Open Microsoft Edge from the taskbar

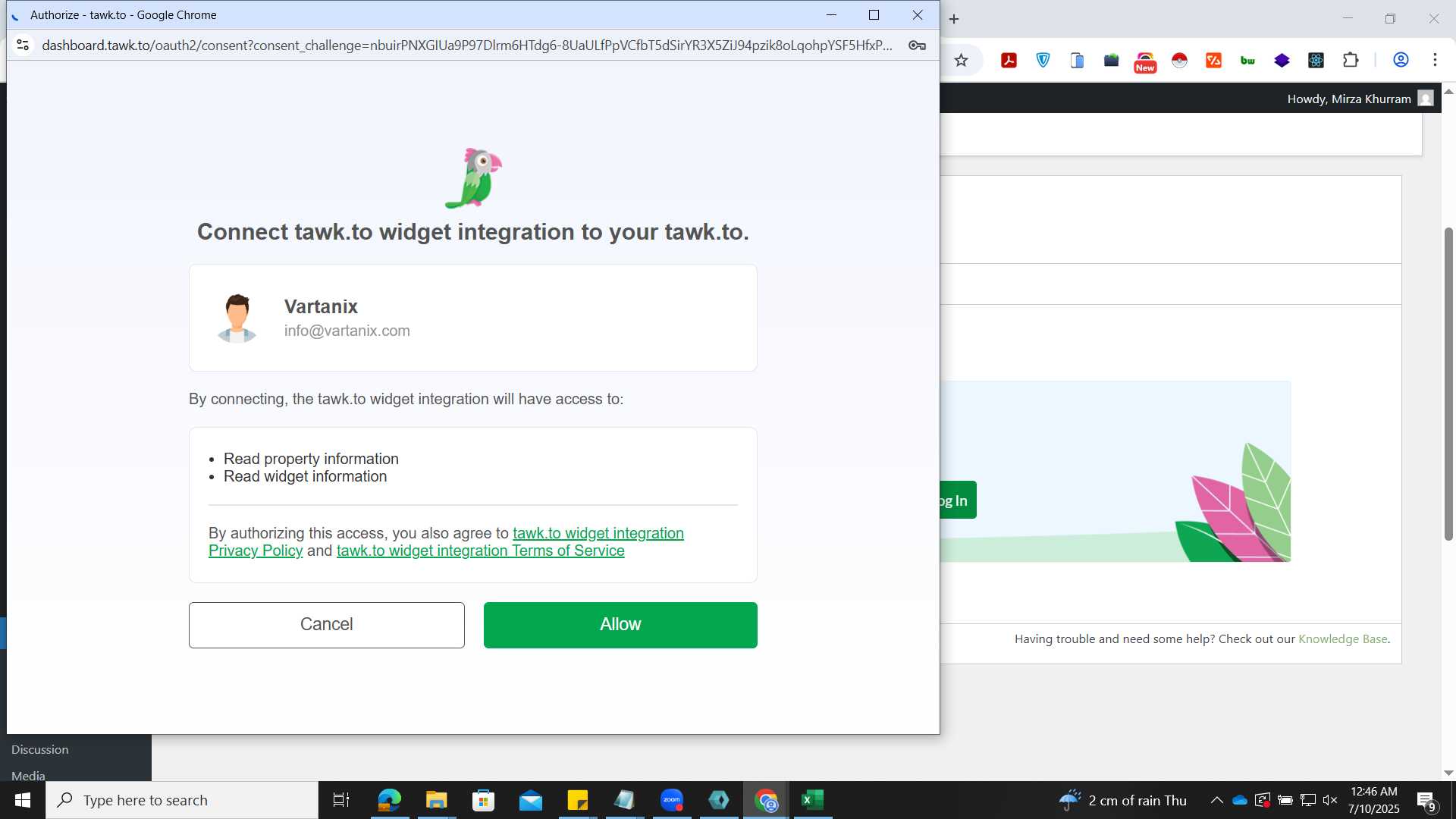coord(389,800)
